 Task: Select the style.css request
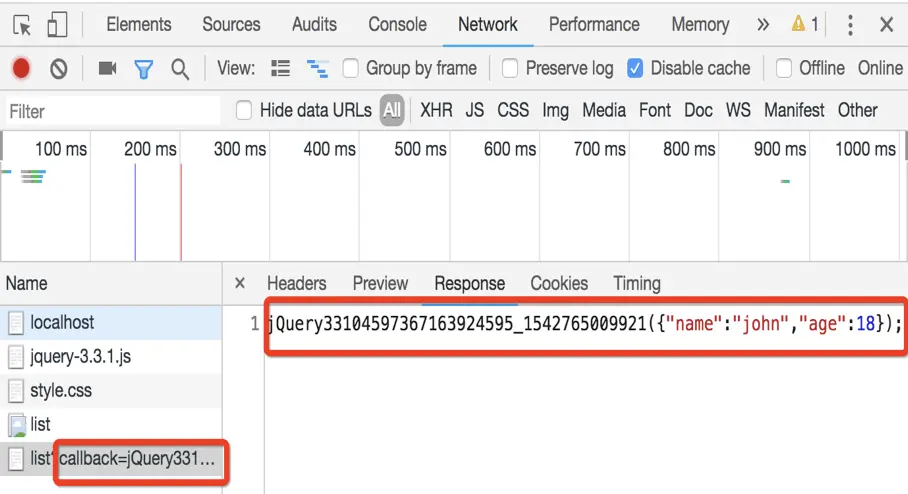111,390
